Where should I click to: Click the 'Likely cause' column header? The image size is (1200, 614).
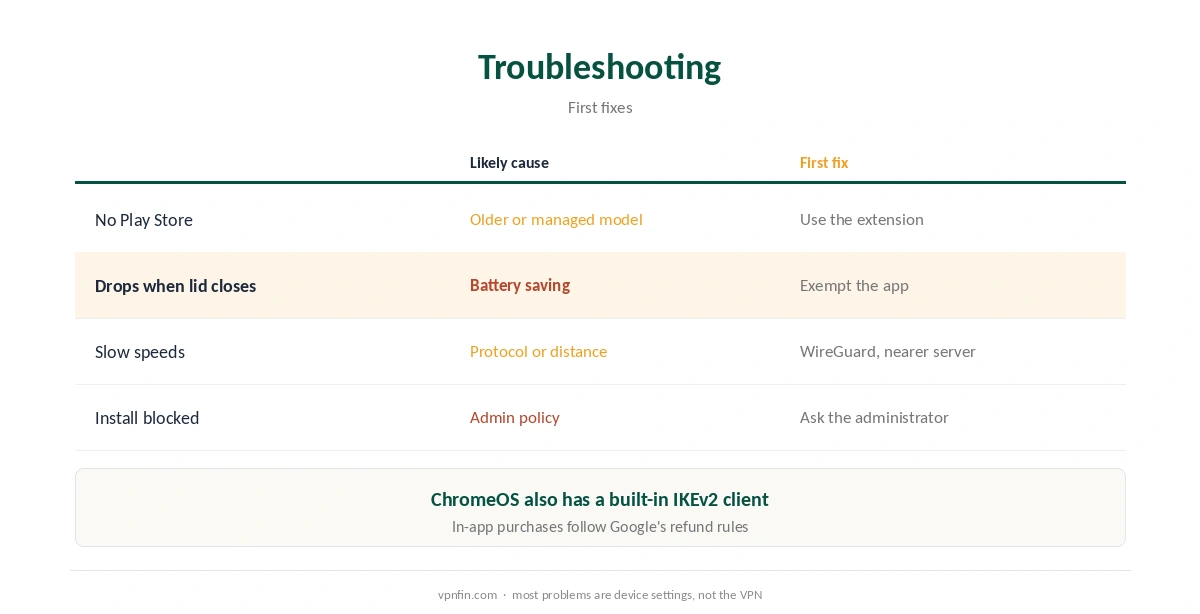click(x=509, y=163)
